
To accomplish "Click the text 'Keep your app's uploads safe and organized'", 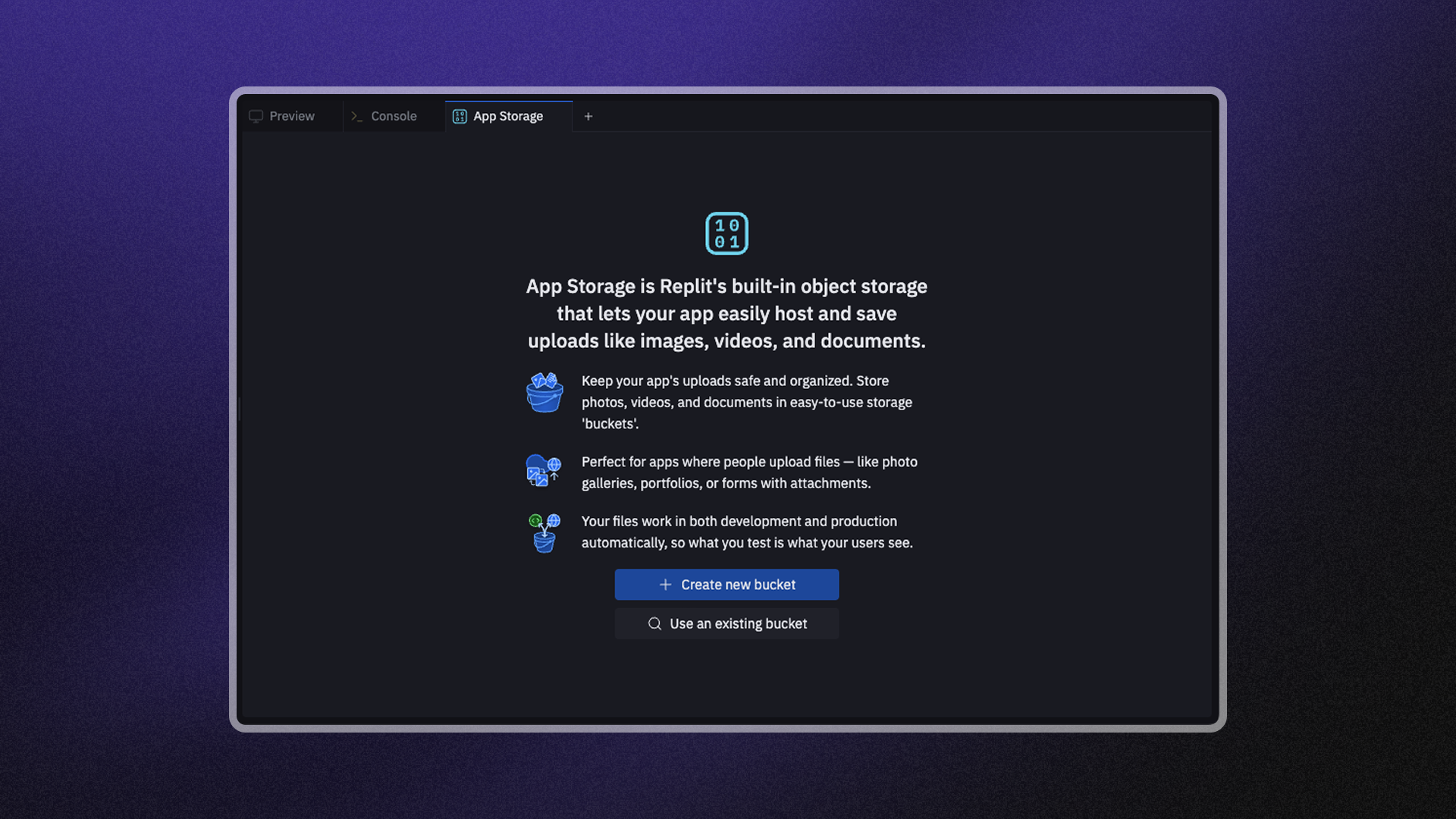I will pos(715,381).
